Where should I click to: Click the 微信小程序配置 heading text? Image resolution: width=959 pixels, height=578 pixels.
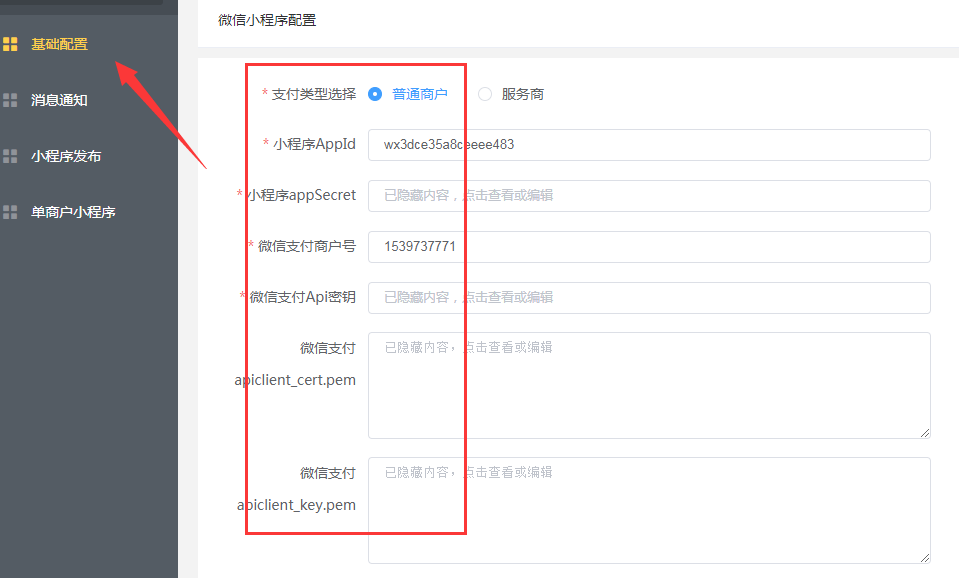[x=267, y=20]
